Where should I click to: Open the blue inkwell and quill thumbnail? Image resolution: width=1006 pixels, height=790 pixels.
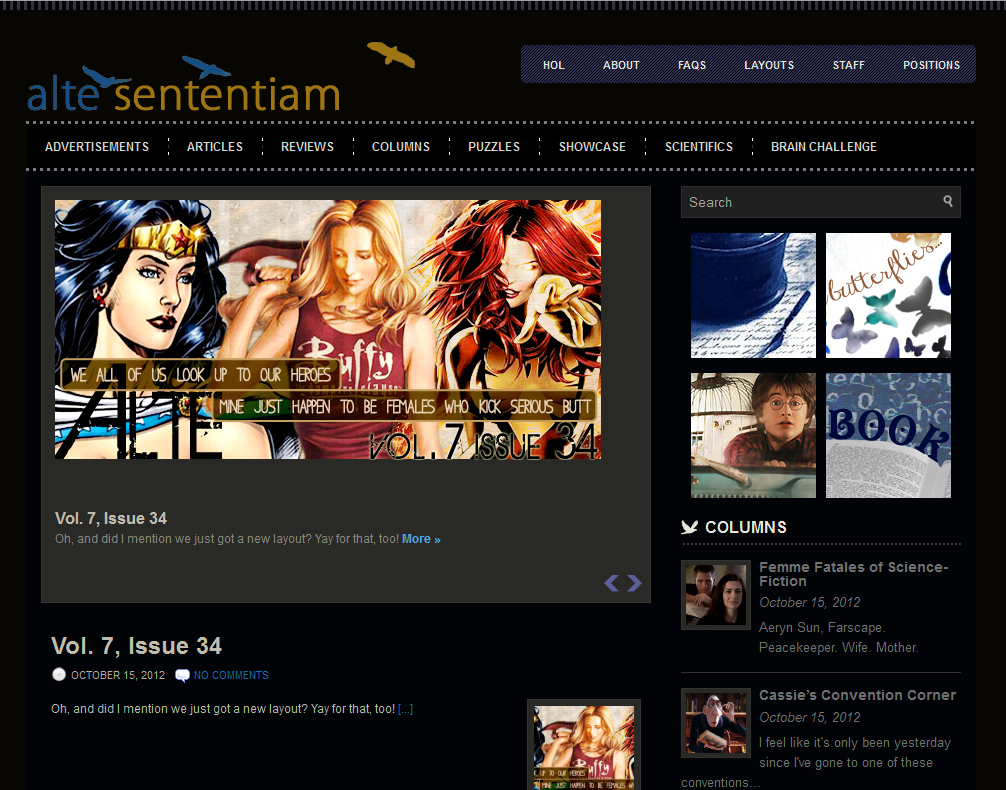[753, 295]
